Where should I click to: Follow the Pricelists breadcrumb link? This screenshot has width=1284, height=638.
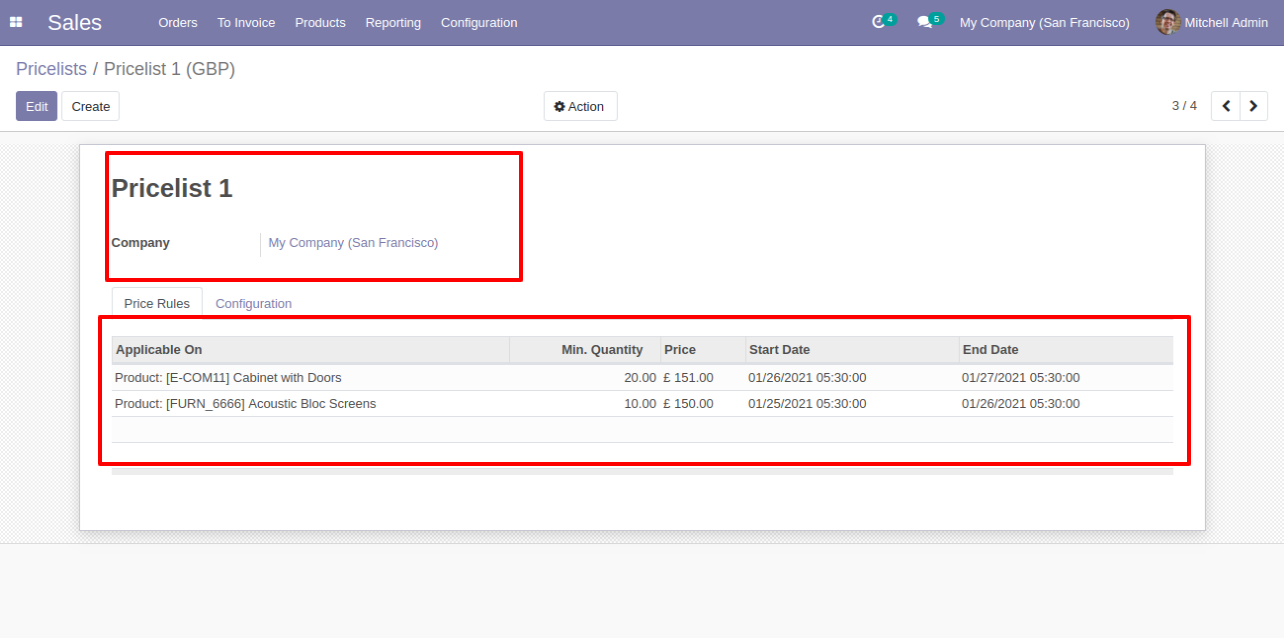click(51, 69)
